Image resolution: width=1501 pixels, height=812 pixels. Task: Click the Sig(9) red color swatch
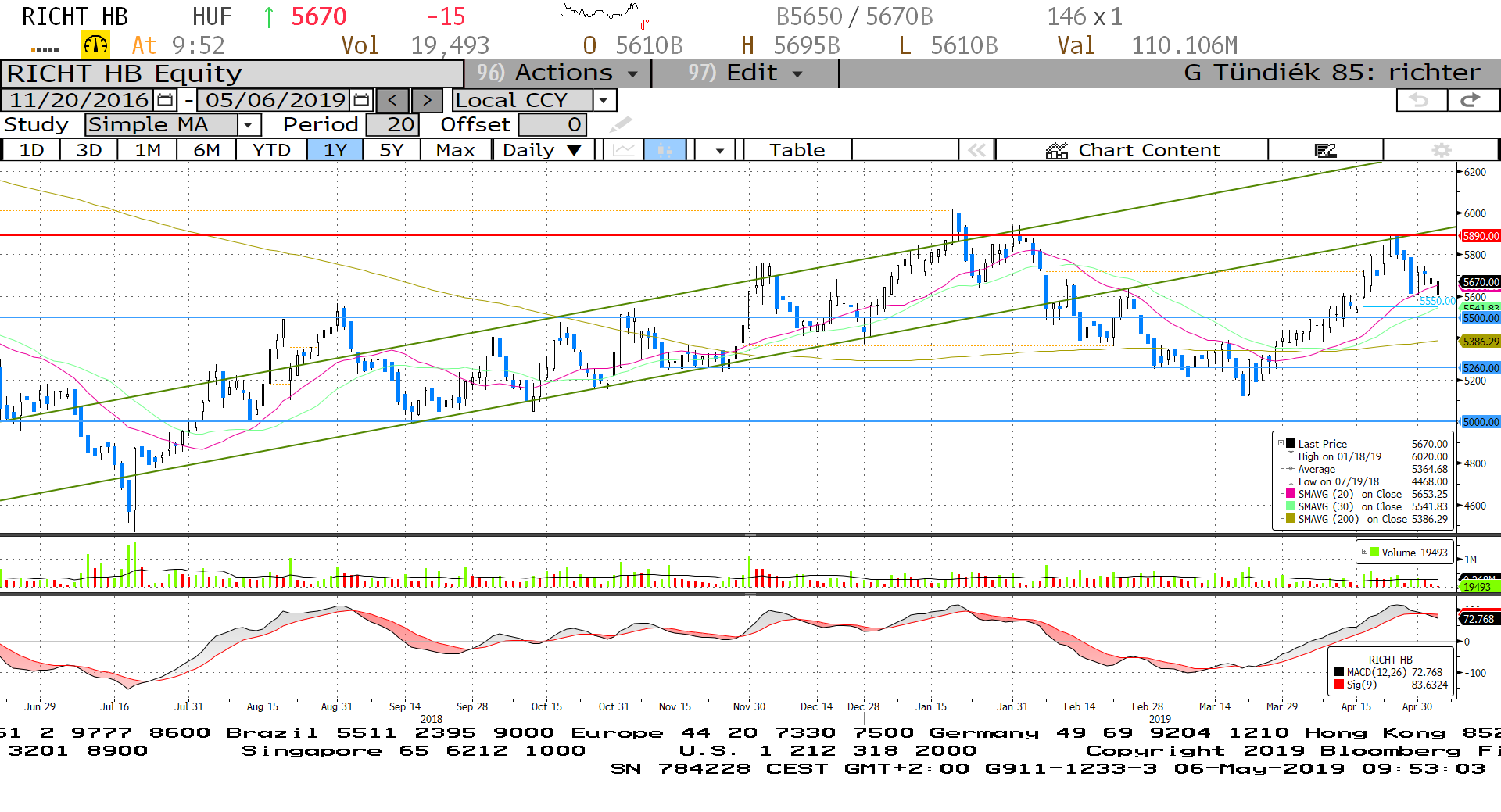pyautogui.click(x=1339, y=685)
